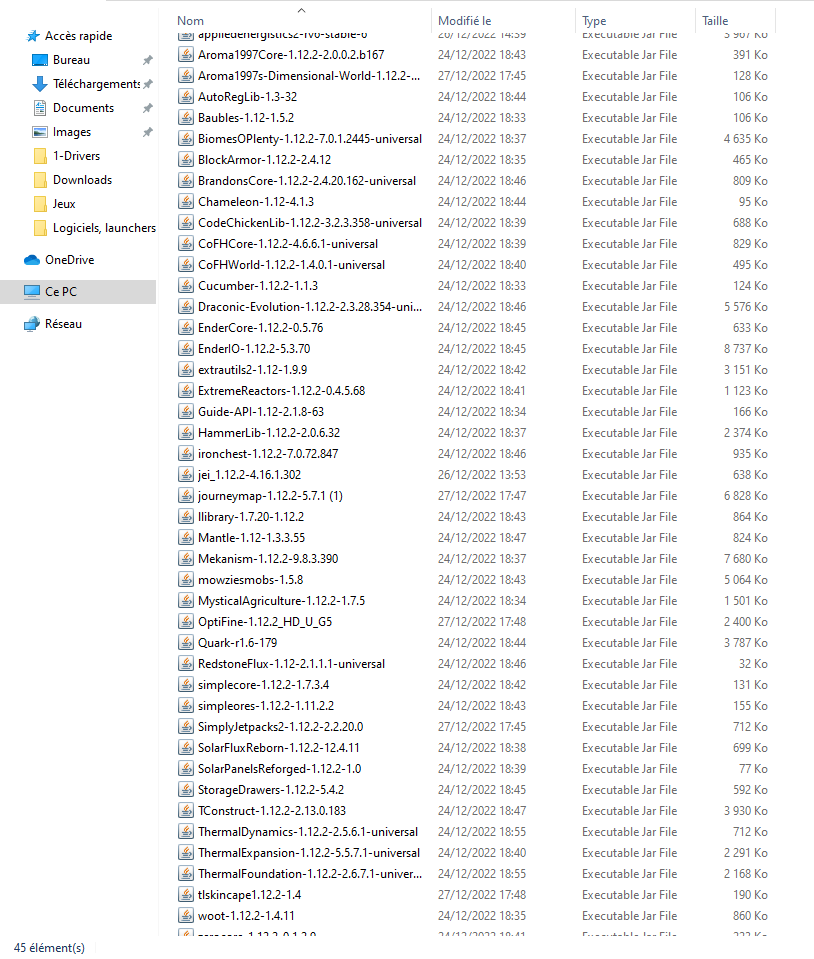The height and width of the screenshot is (959, 814).
Task: Select the Téléchargements entry in sidebar
Action: point(97,84)
